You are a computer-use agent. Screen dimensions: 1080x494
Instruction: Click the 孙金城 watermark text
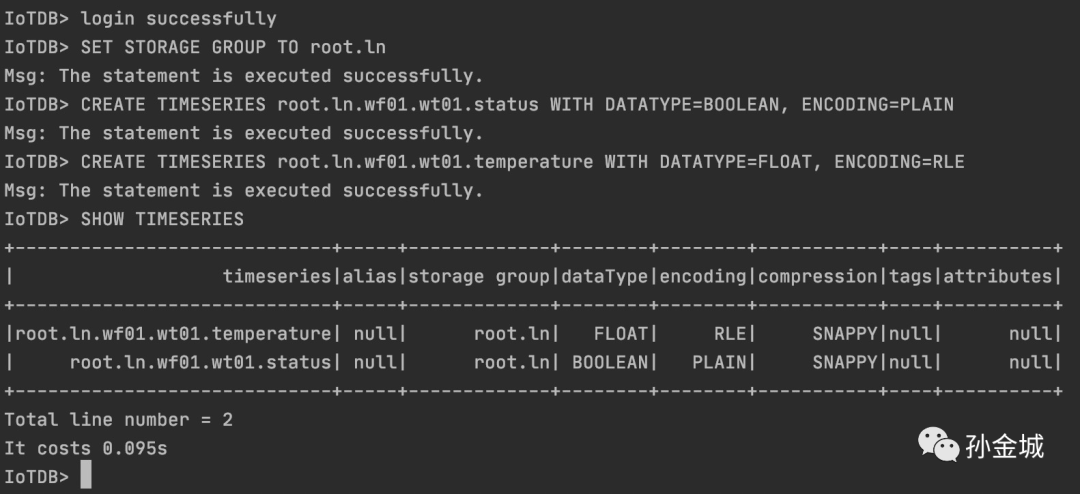point(1004,446)
